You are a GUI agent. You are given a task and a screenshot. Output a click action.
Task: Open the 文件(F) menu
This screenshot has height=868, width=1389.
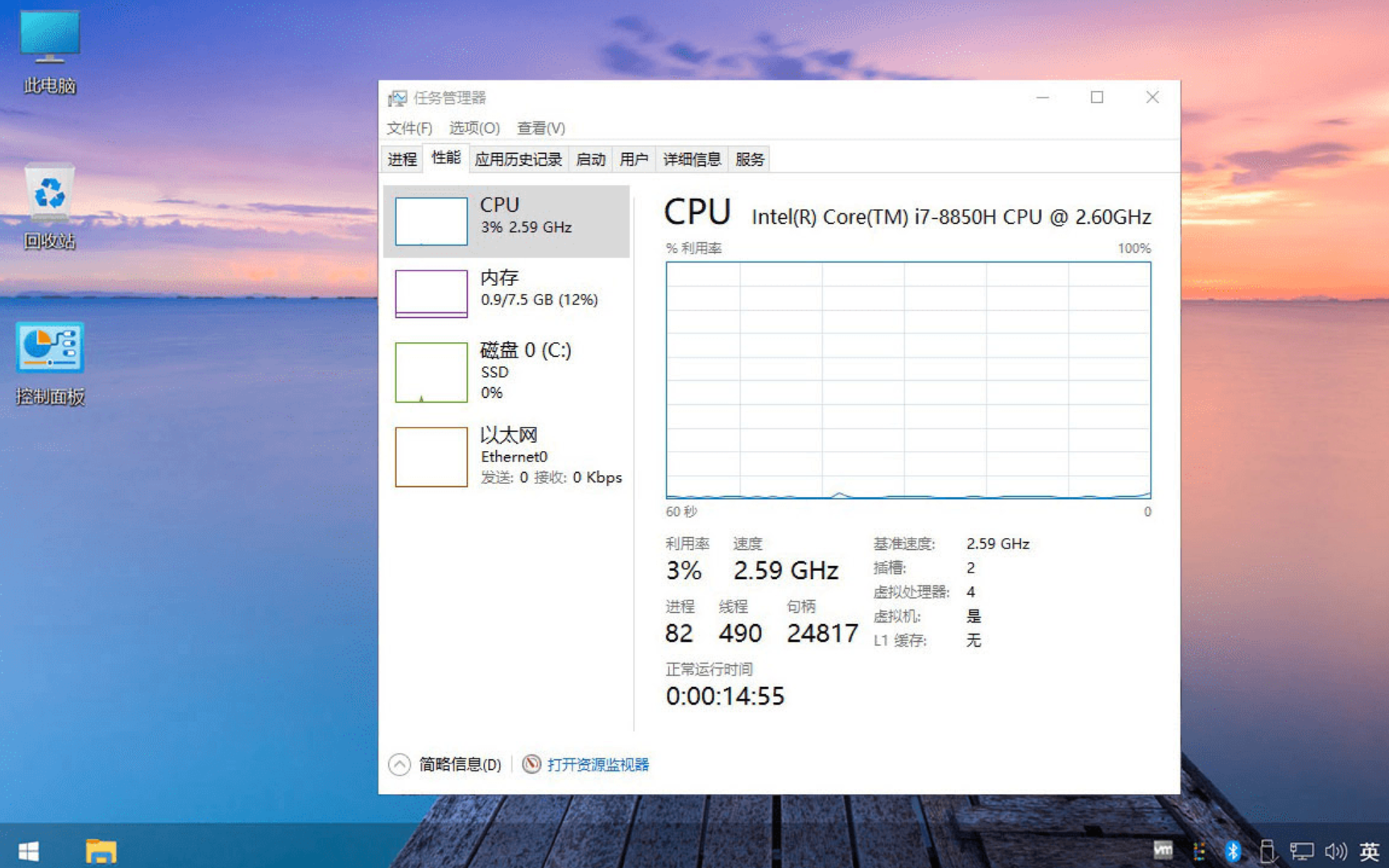click(409, 128)
